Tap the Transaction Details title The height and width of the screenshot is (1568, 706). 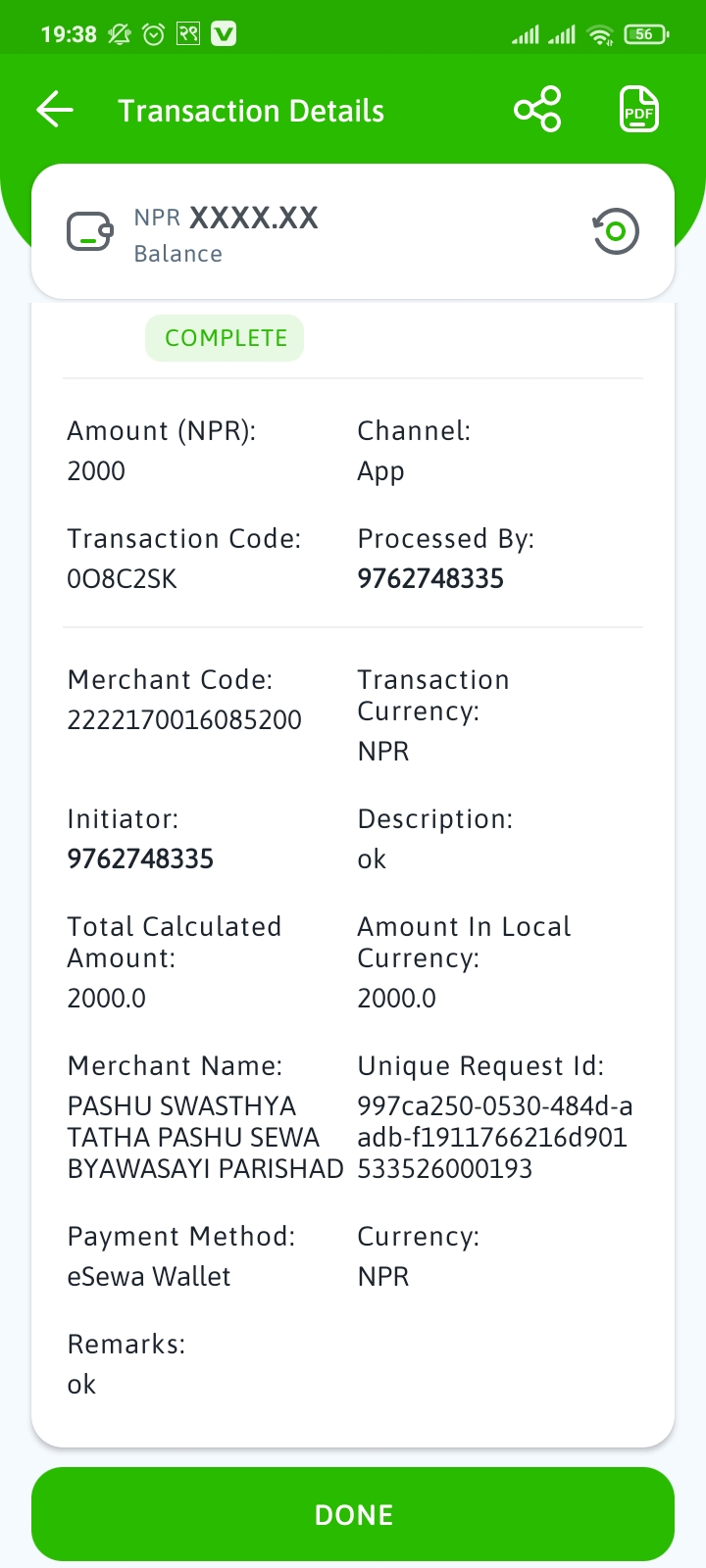click(251, 111)
